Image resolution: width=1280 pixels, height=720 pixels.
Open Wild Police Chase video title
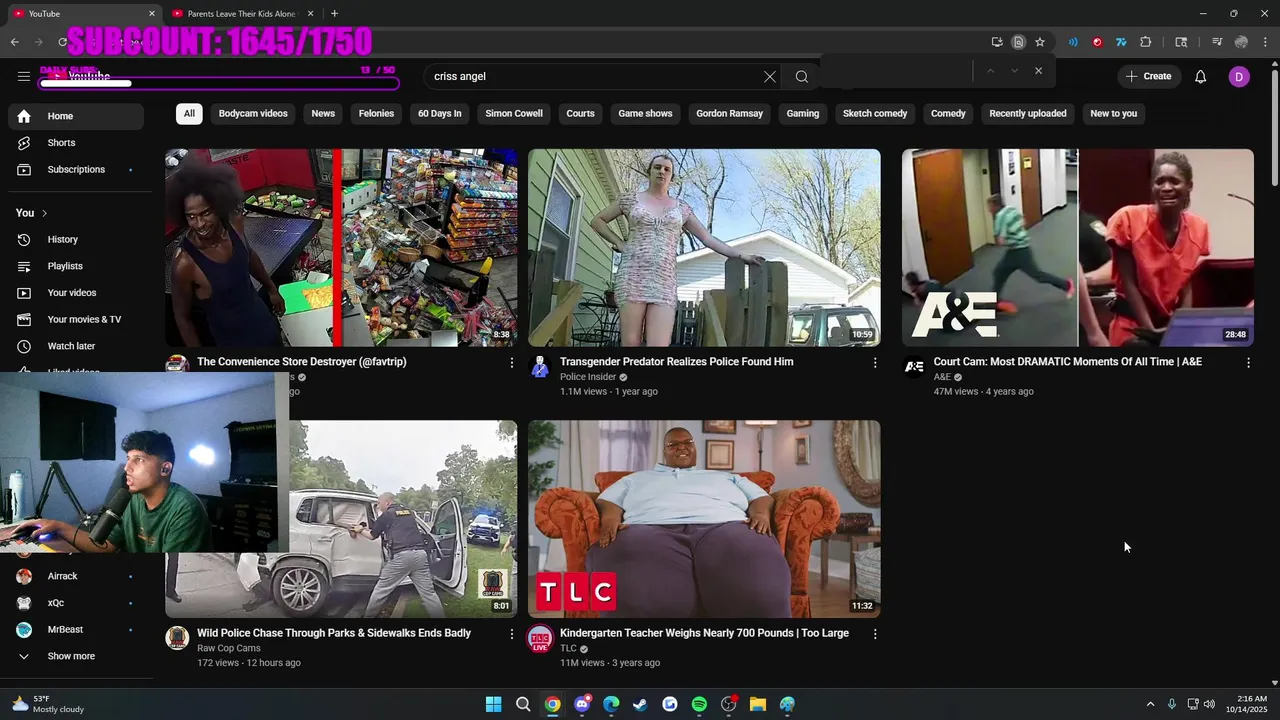[334, 633]
